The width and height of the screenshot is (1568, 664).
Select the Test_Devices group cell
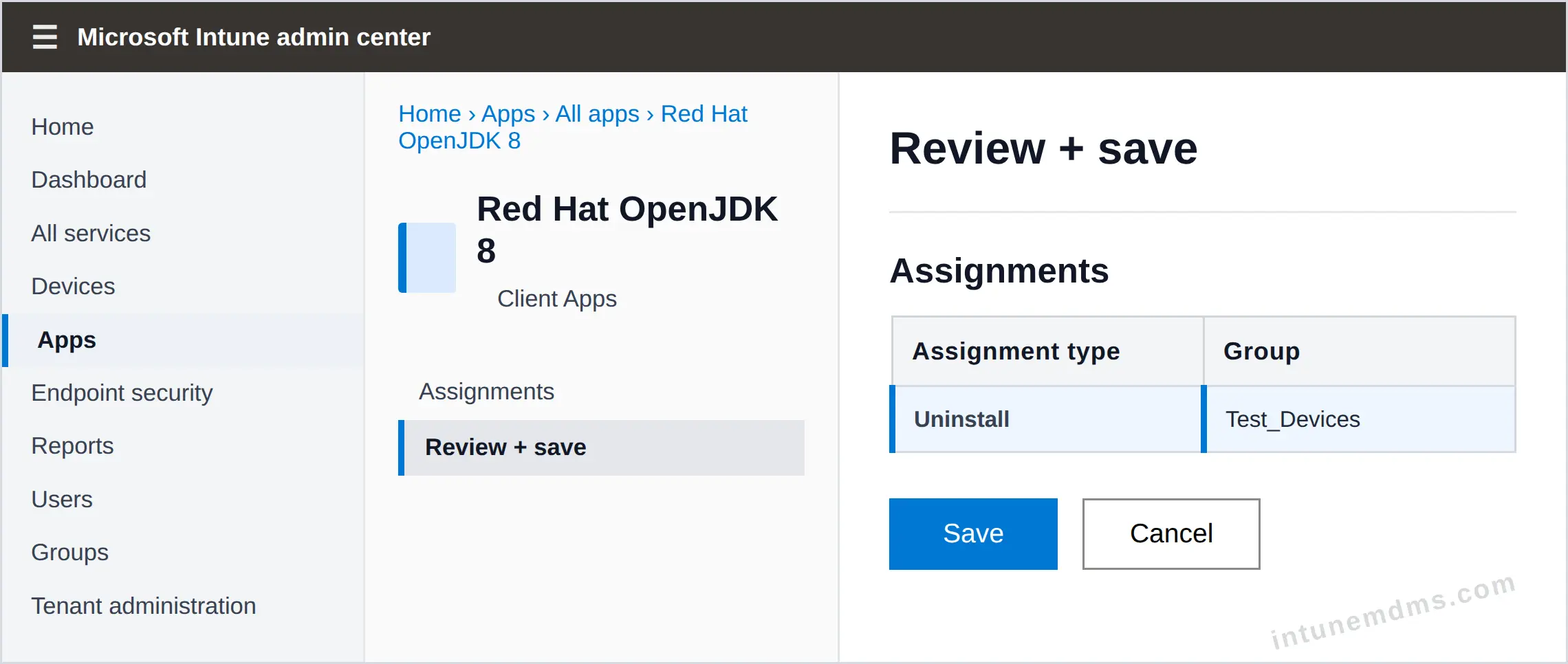click(1359, 419)
